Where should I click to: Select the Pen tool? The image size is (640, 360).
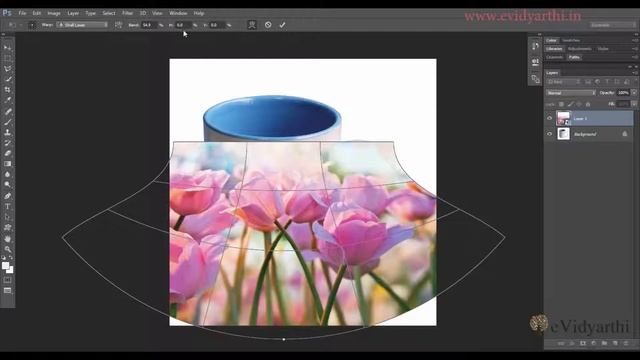[x=7, y=196]
